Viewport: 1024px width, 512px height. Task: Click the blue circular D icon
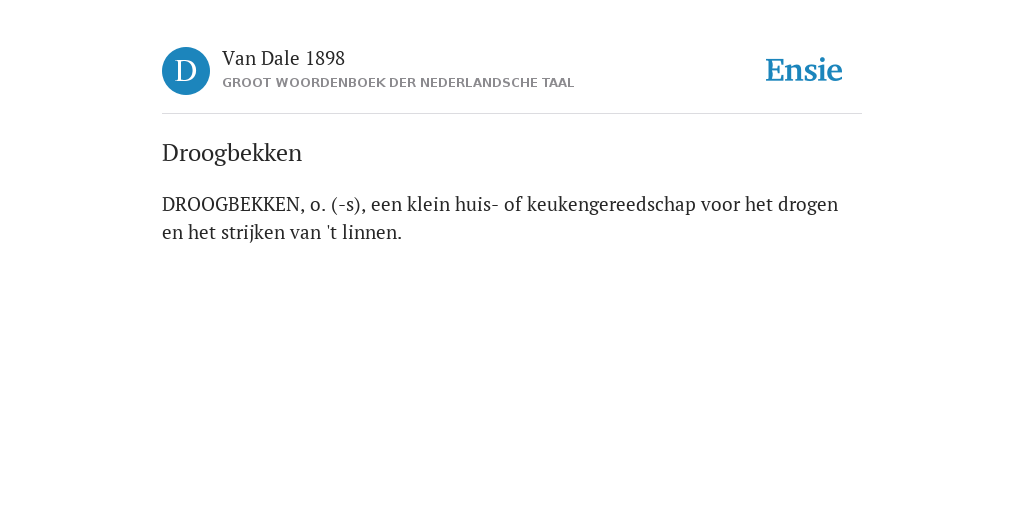186,71
